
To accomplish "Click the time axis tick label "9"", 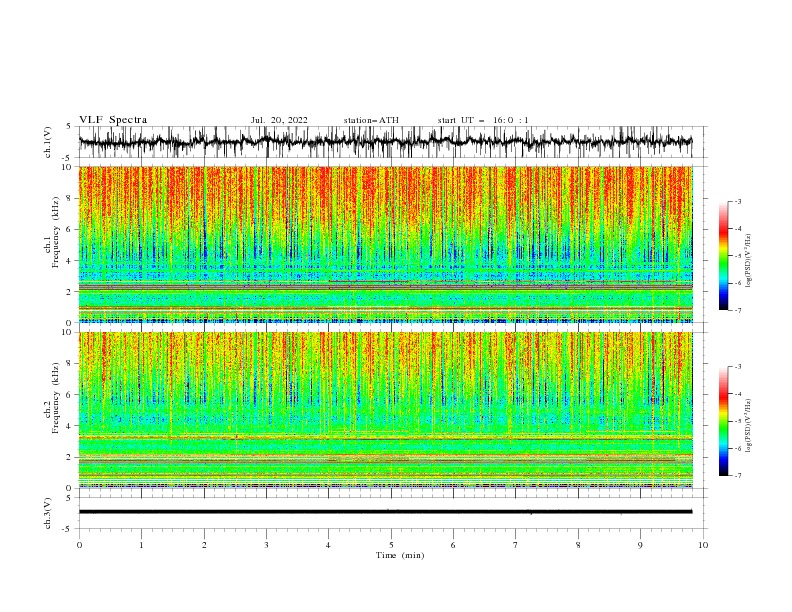I will 640,545.
